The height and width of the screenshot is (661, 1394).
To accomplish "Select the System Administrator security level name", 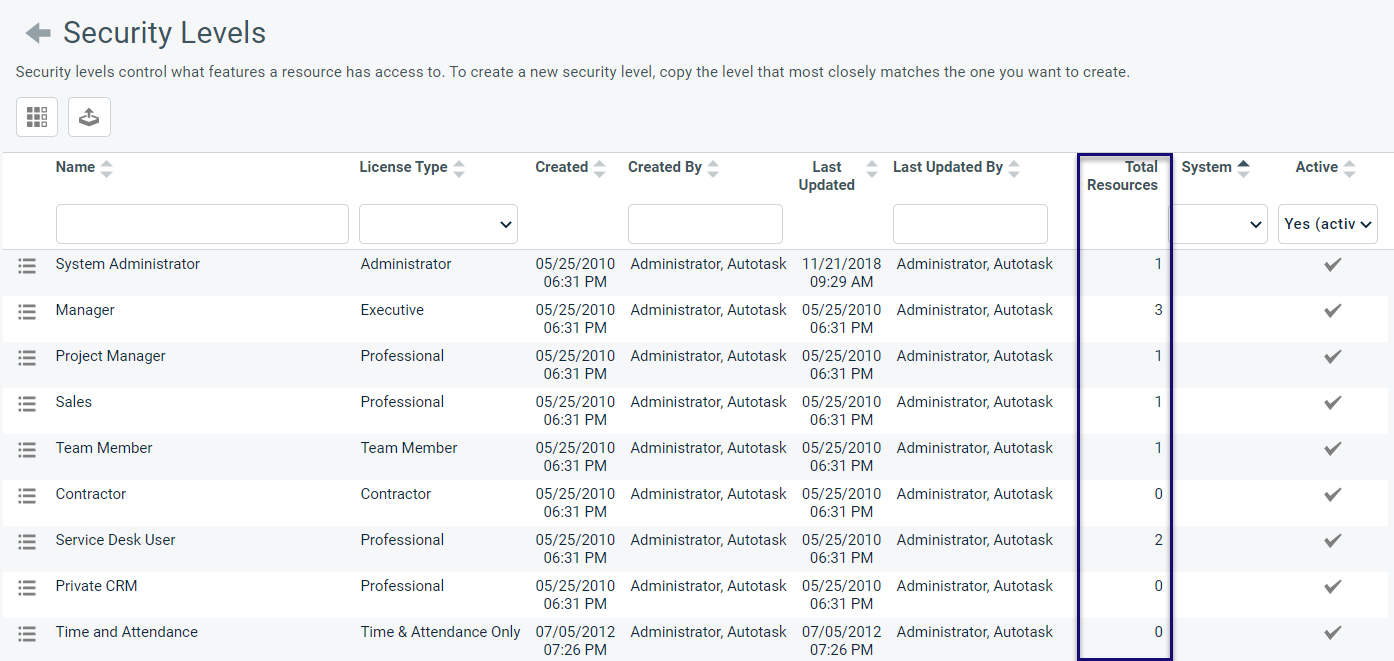I will tap(127, 264).
